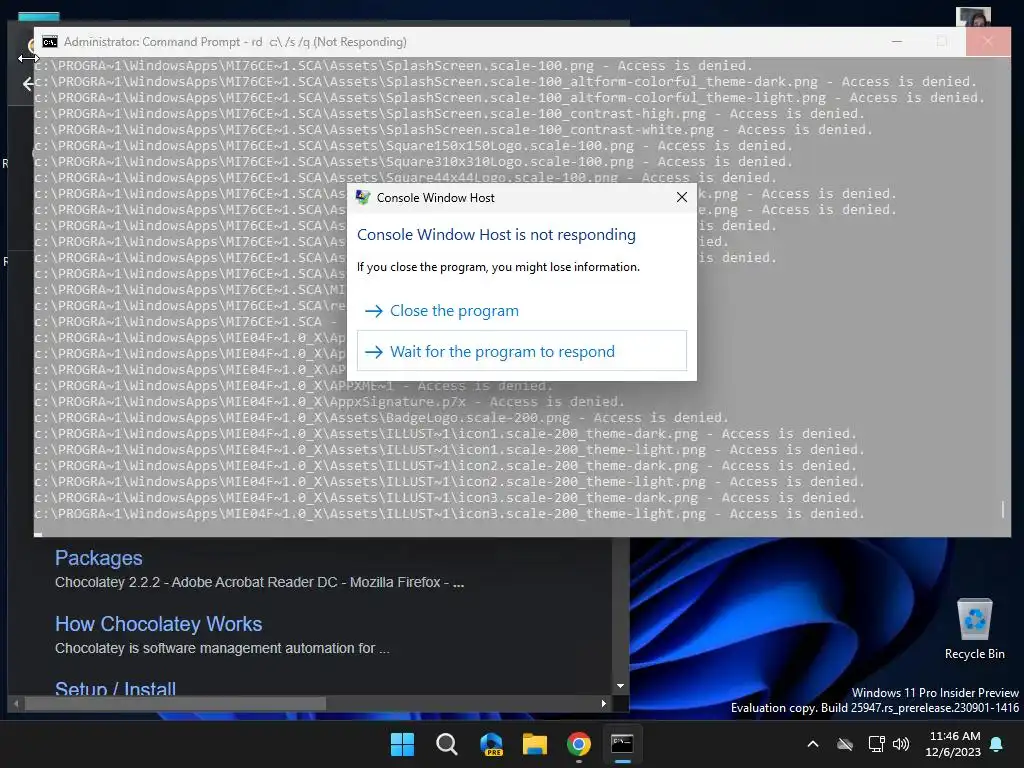Open the volume speaker tray icon
The image size is (1024, 768).
pos(901,744)
